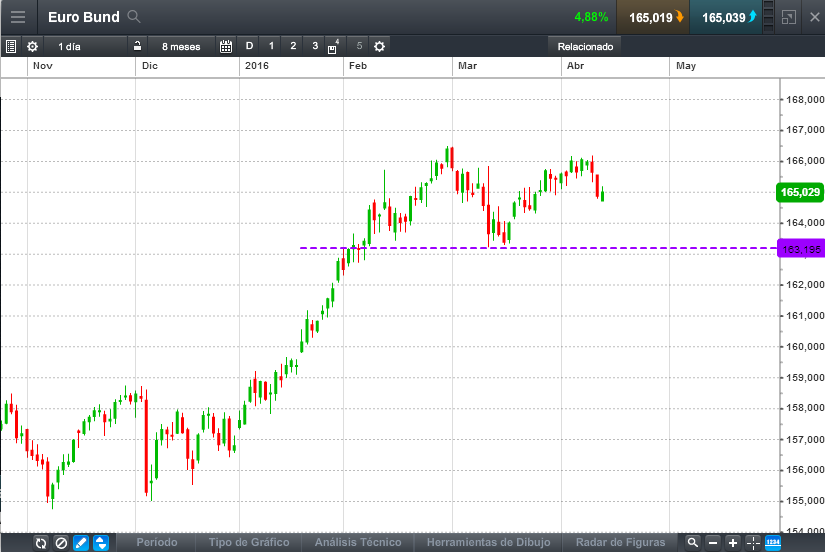Click the 165,039 buy price button
This screenshot has height=552, width=825.
(730, 17)
